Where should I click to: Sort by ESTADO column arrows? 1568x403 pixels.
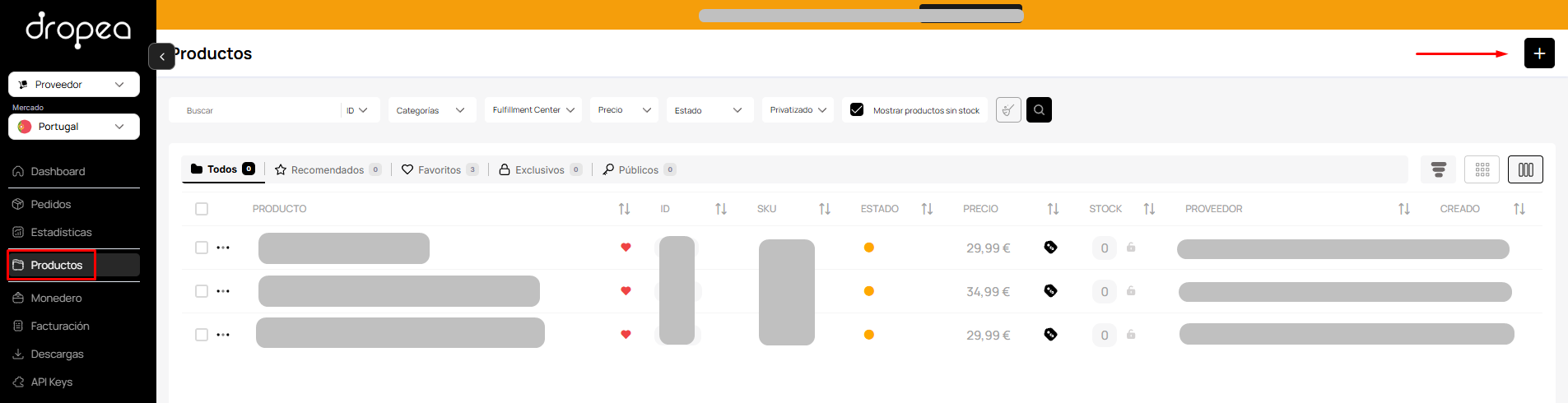927,209
